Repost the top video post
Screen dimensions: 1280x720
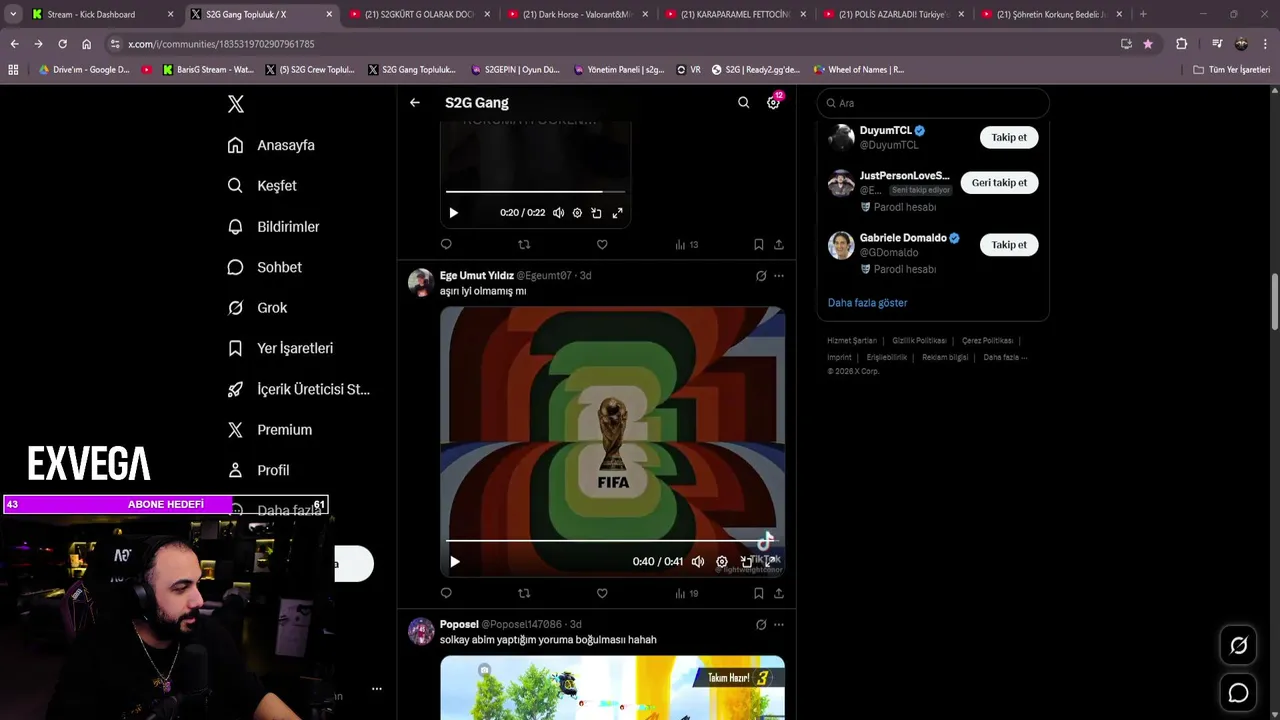coord(524,244)
